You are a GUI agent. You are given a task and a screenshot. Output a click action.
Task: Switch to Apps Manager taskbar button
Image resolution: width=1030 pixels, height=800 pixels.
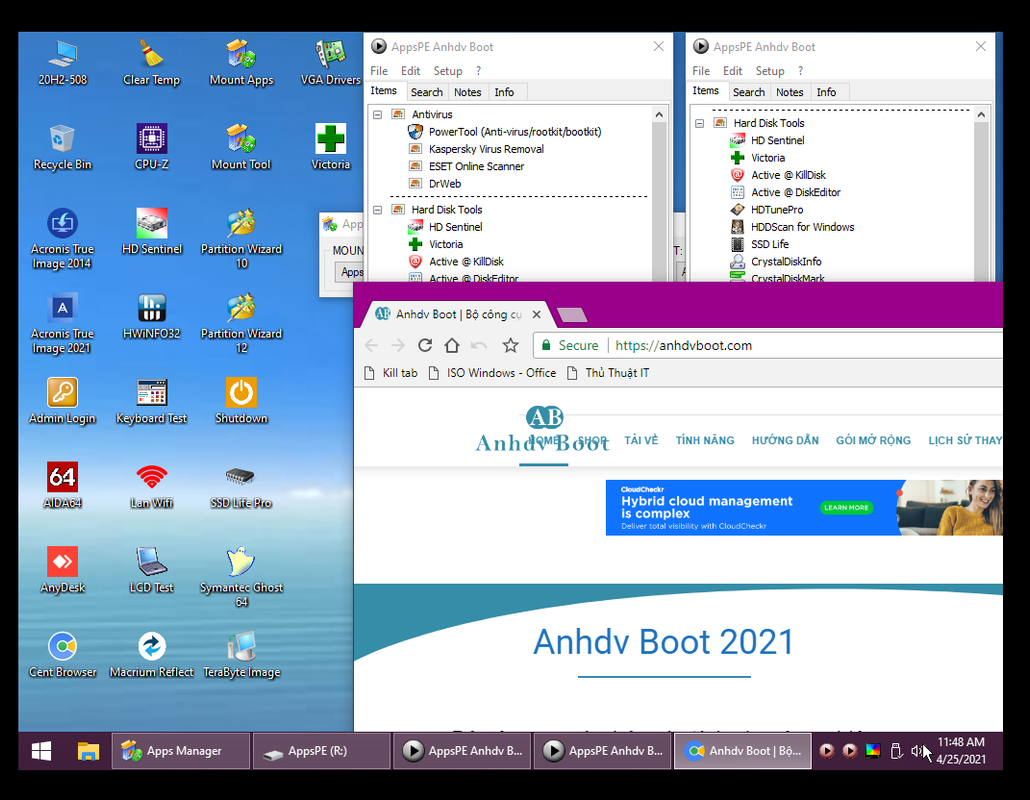(x=181, y=751)
